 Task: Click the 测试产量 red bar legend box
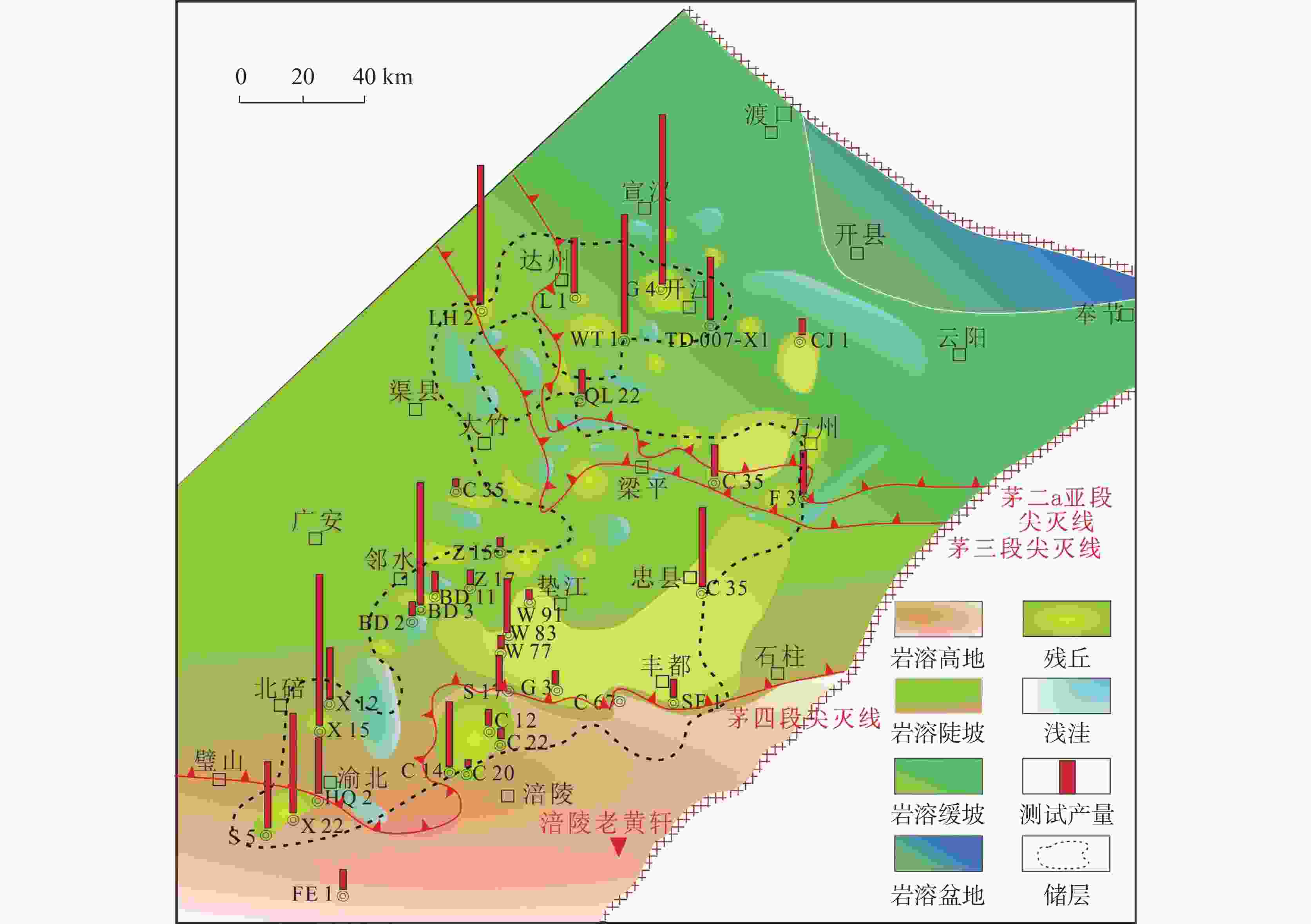pos(1066,776)
